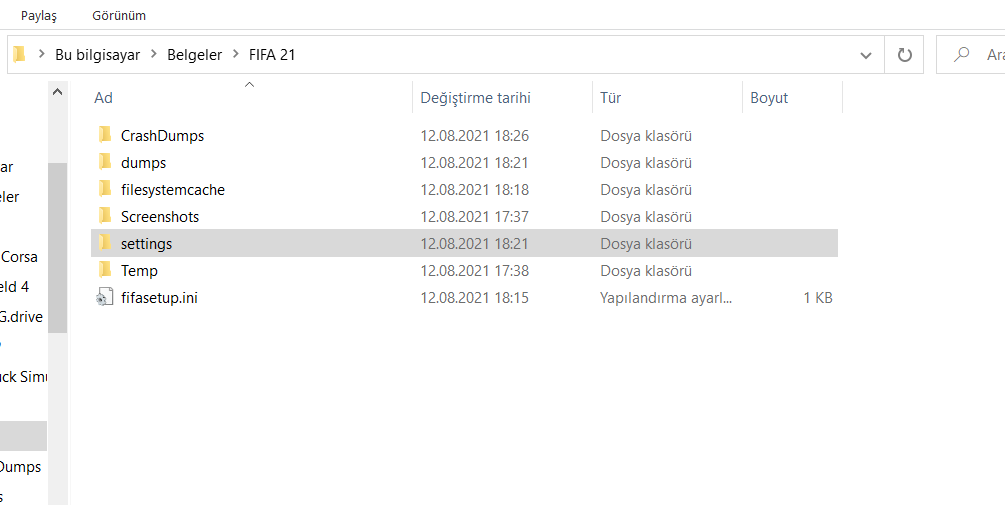Refresh the folder view
1005x505 pixels.
point(904,55)
